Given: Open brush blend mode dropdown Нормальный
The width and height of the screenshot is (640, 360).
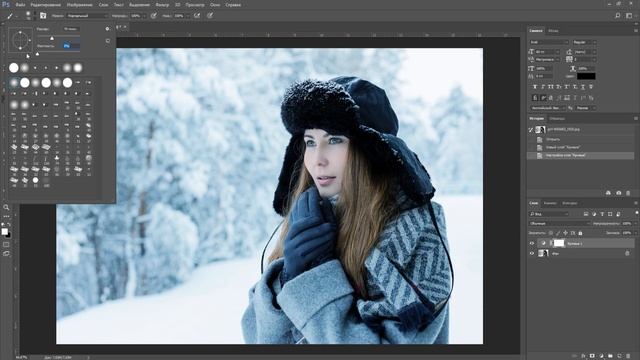Looking at the screenshot, I should tap(87, 16).
